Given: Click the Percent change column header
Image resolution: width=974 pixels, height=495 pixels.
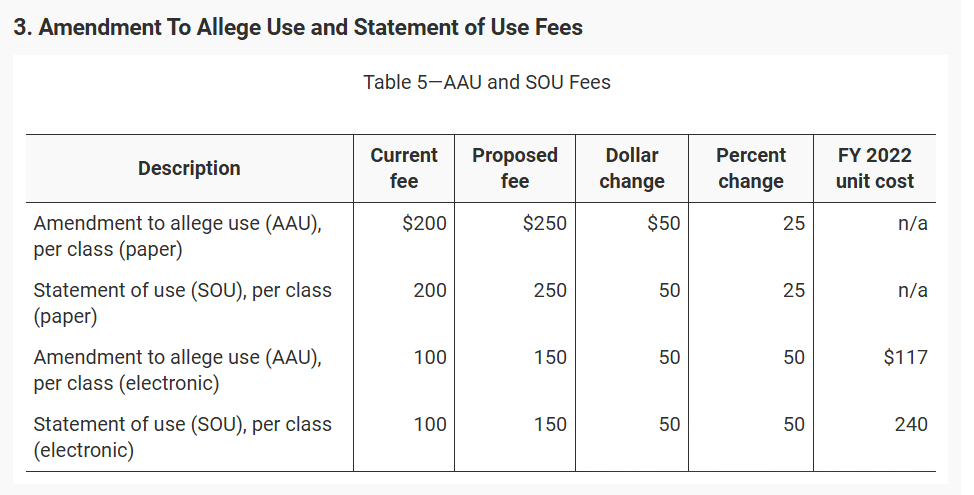Looking at the screenshot, I should coord(751,168).
